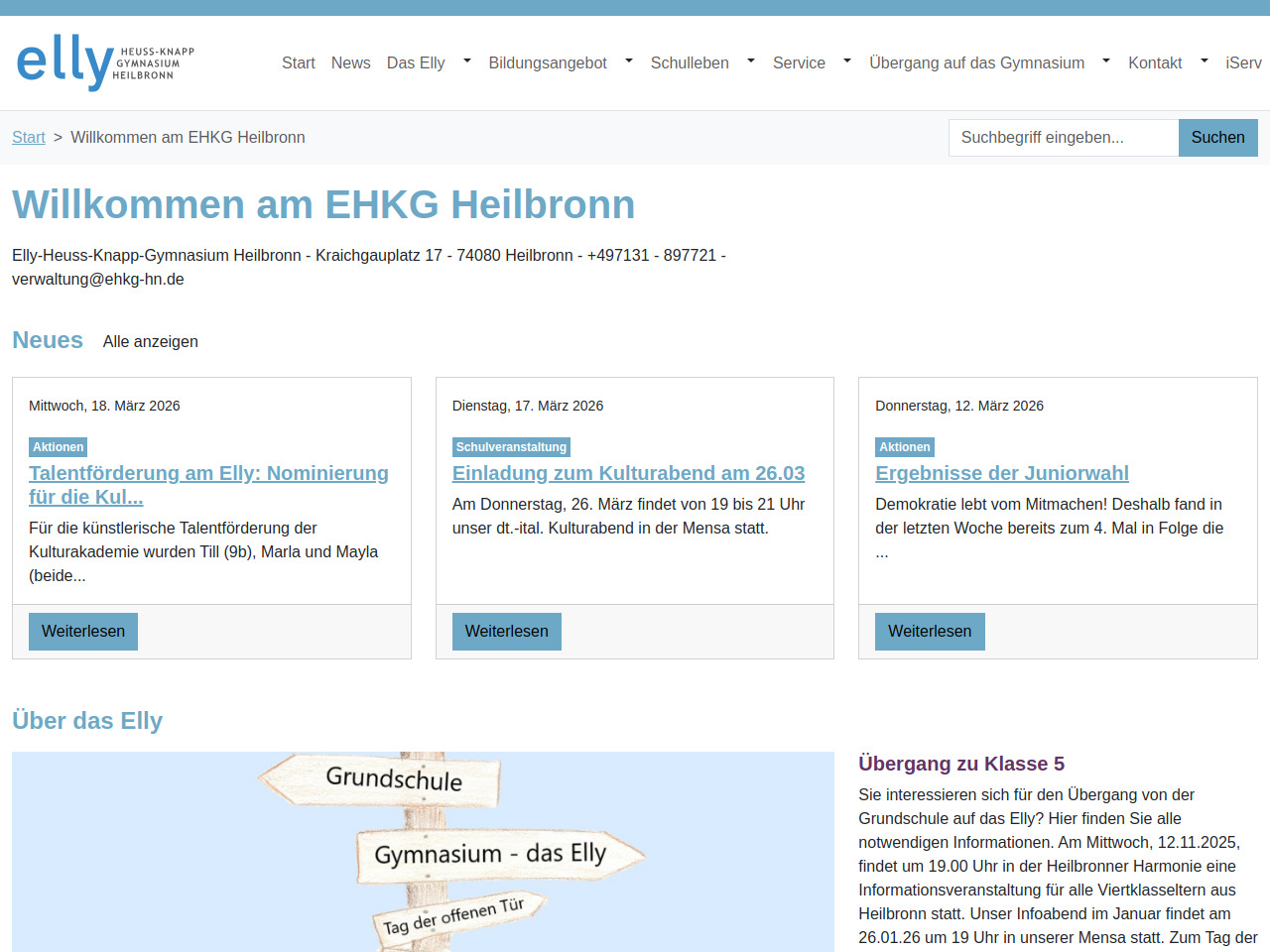Viewport: 1270px width, 952px height.
Task: Expand the Kontakt dropdown arrow
Action: tap(1205, 60)
